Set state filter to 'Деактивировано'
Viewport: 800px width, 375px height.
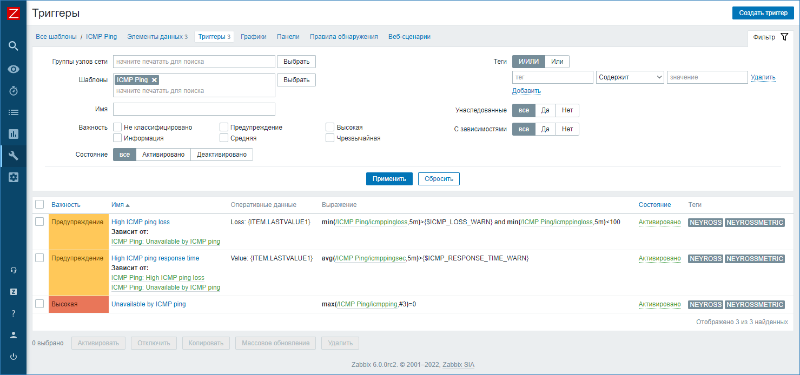tap(221, 155)
